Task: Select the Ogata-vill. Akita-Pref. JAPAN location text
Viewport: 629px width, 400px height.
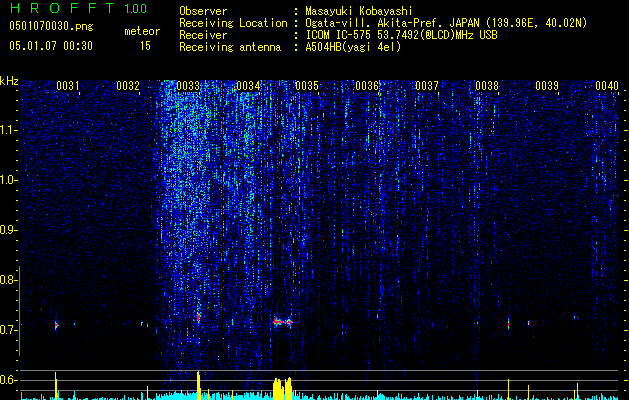Action: point(446,23)
